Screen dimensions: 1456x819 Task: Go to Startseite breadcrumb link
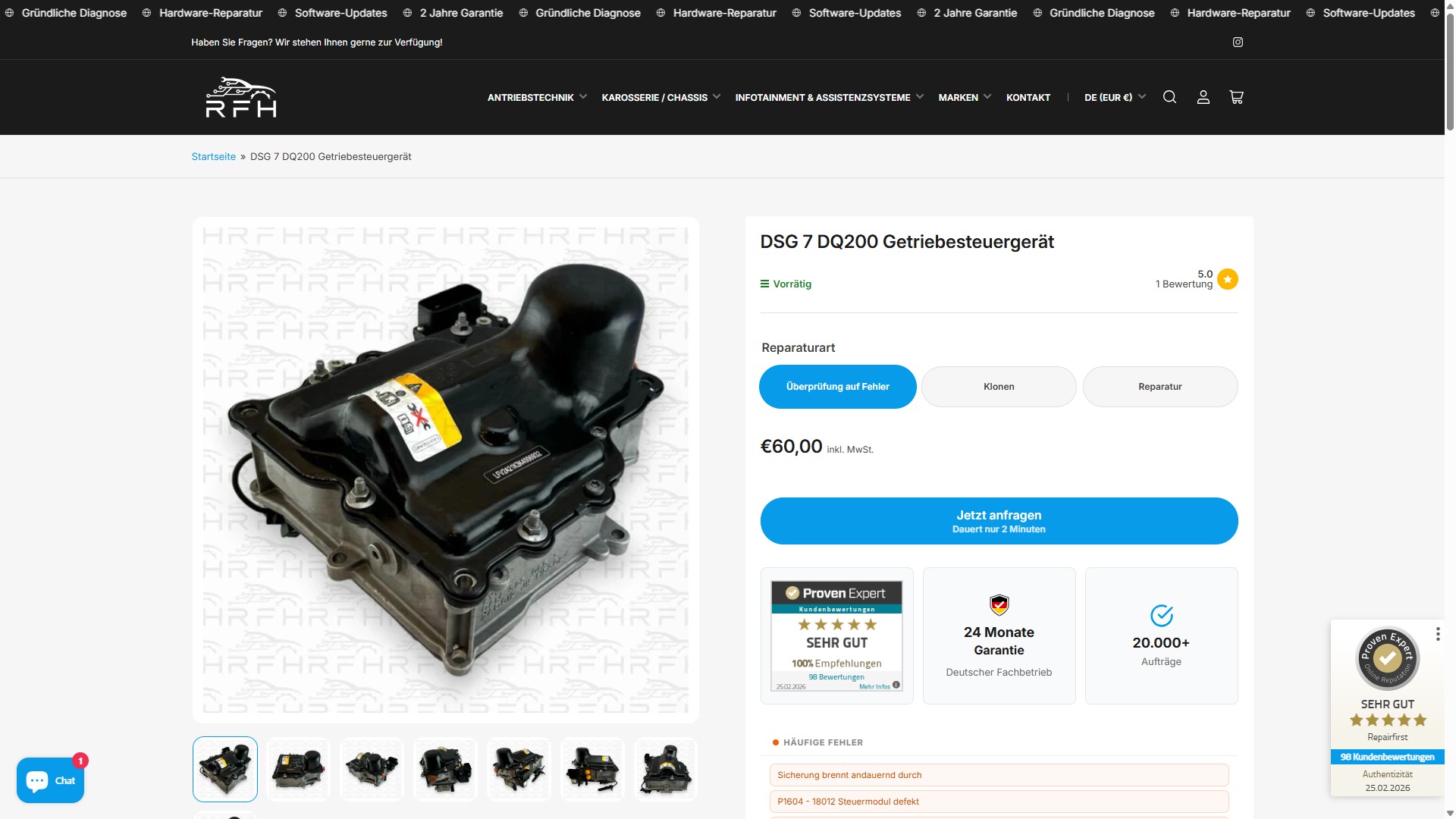click(213, 157)
